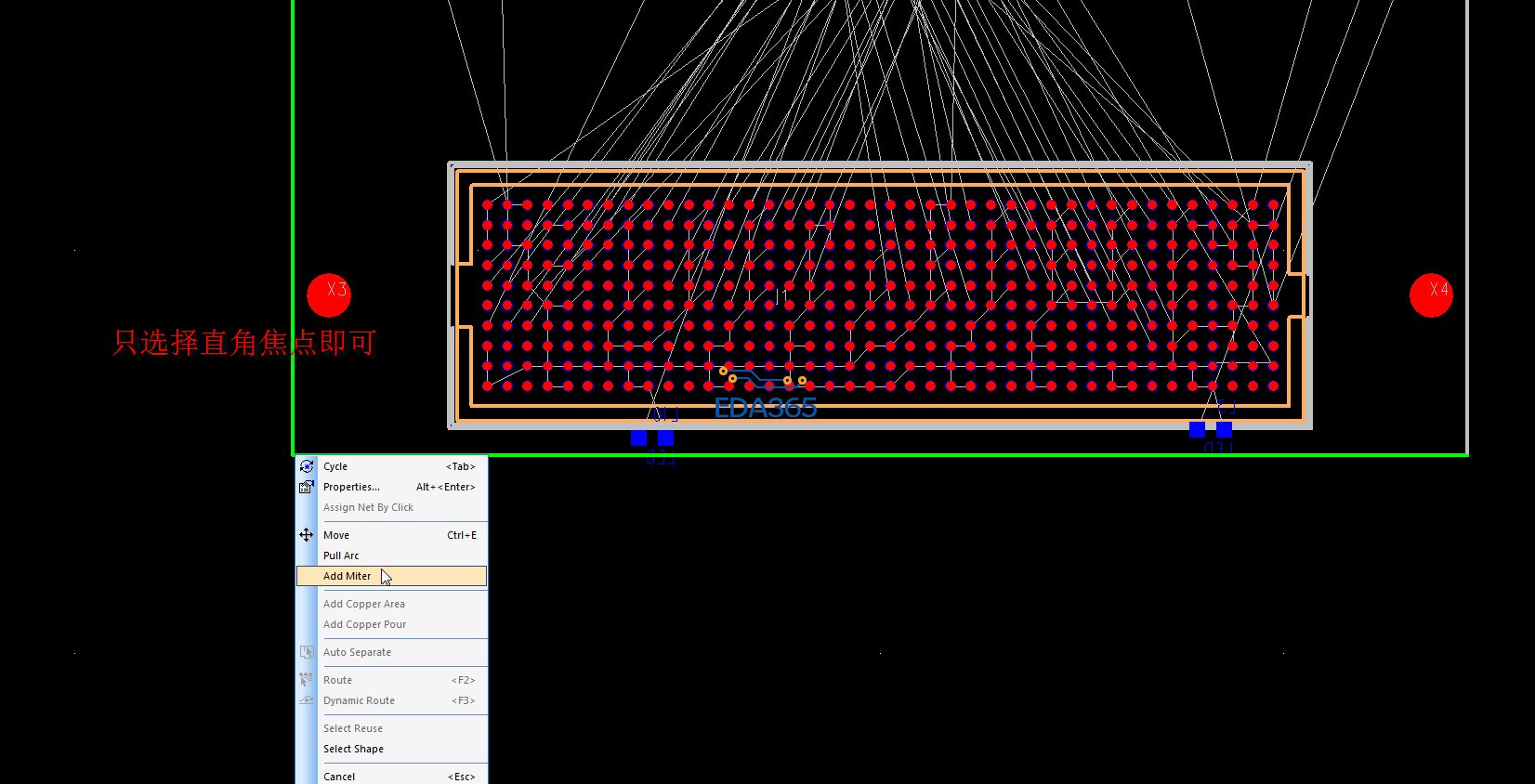
Task: Click Cancel in the context menu
Action: pos(339,777)
